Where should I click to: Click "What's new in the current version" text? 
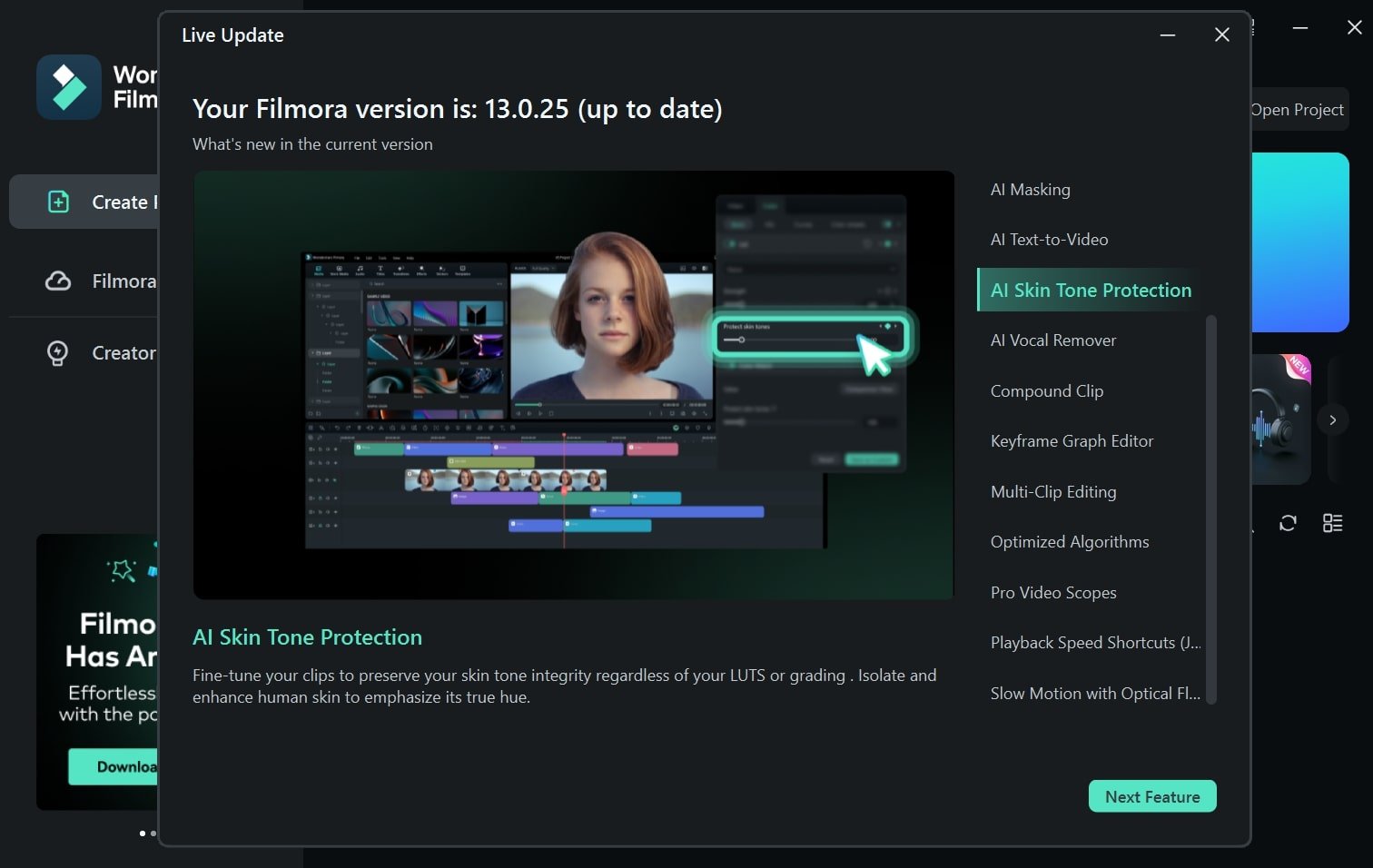312,144
